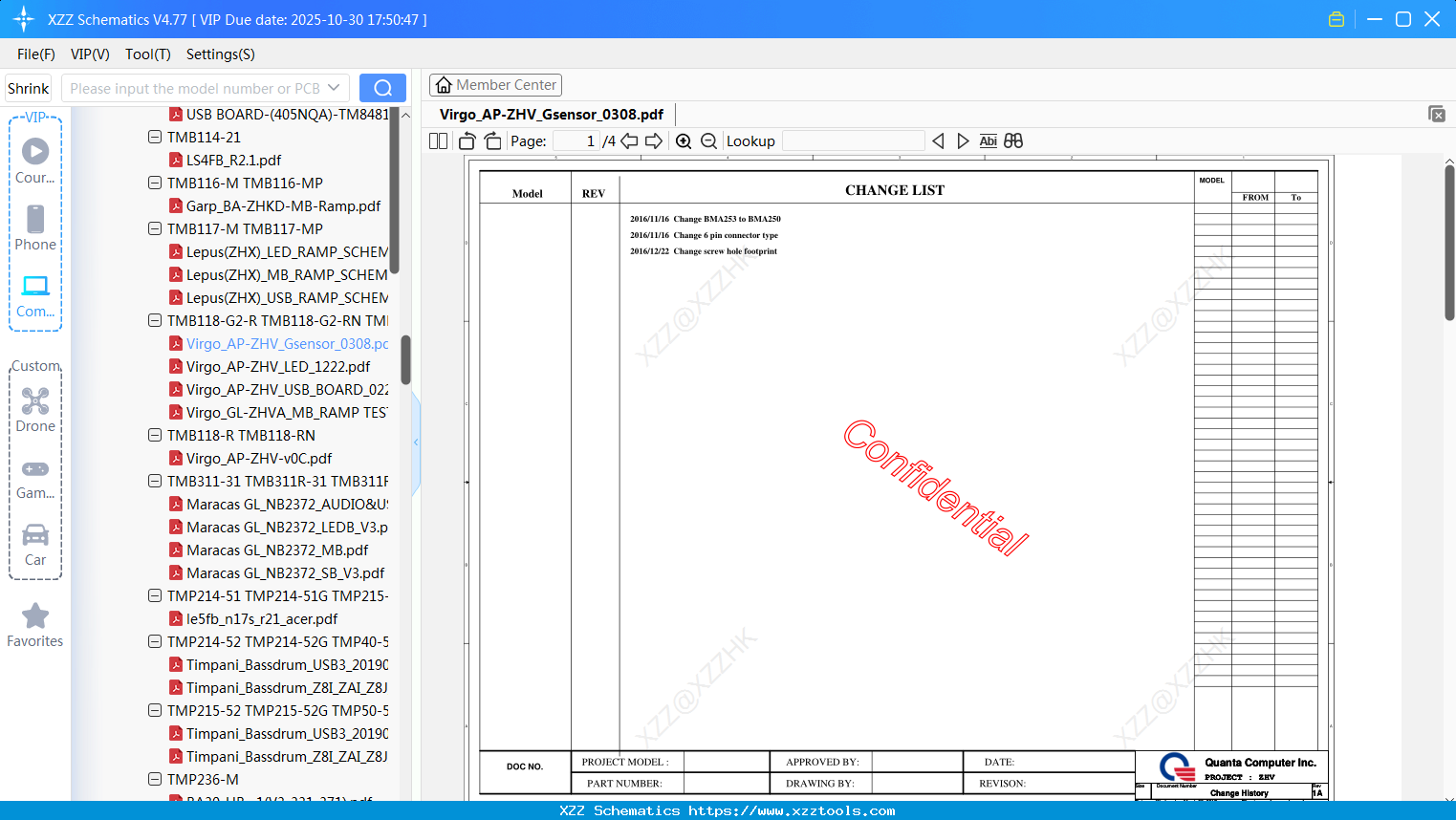Collapse the TMB114-21 tree node
This screenshot has height=820, width=1456.
tap(155, 137)
